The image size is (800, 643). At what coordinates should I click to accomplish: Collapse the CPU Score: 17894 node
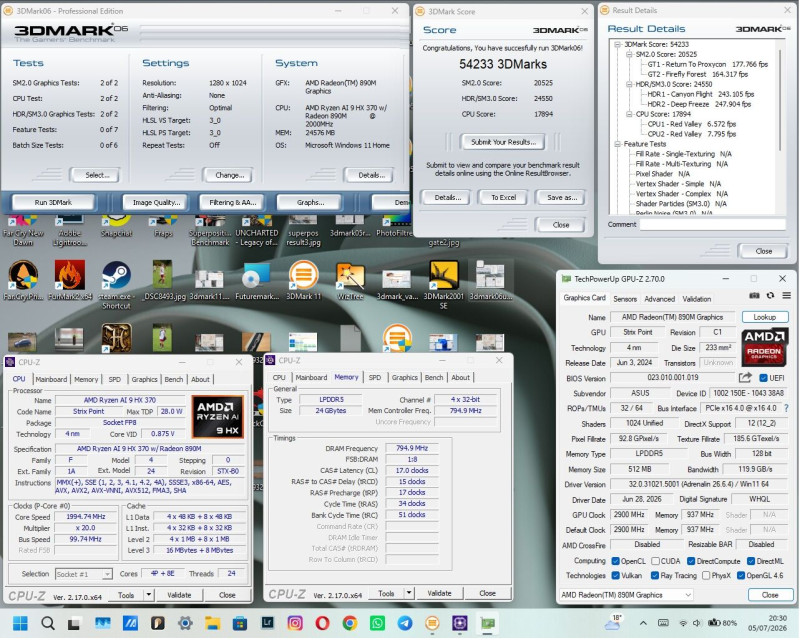coord(629,114)
